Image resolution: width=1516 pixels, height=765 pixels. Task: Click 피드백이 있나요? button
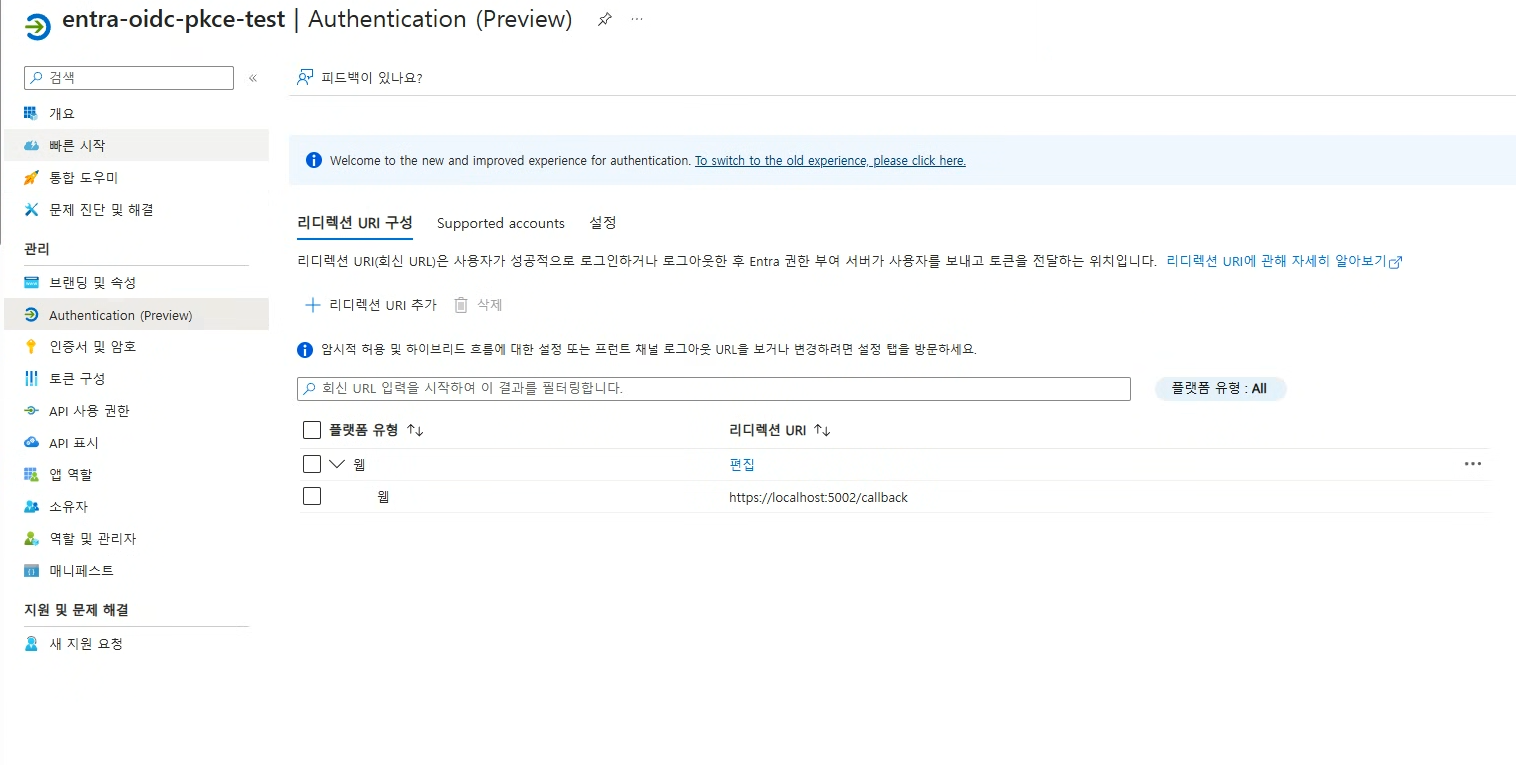coord(360,77)
